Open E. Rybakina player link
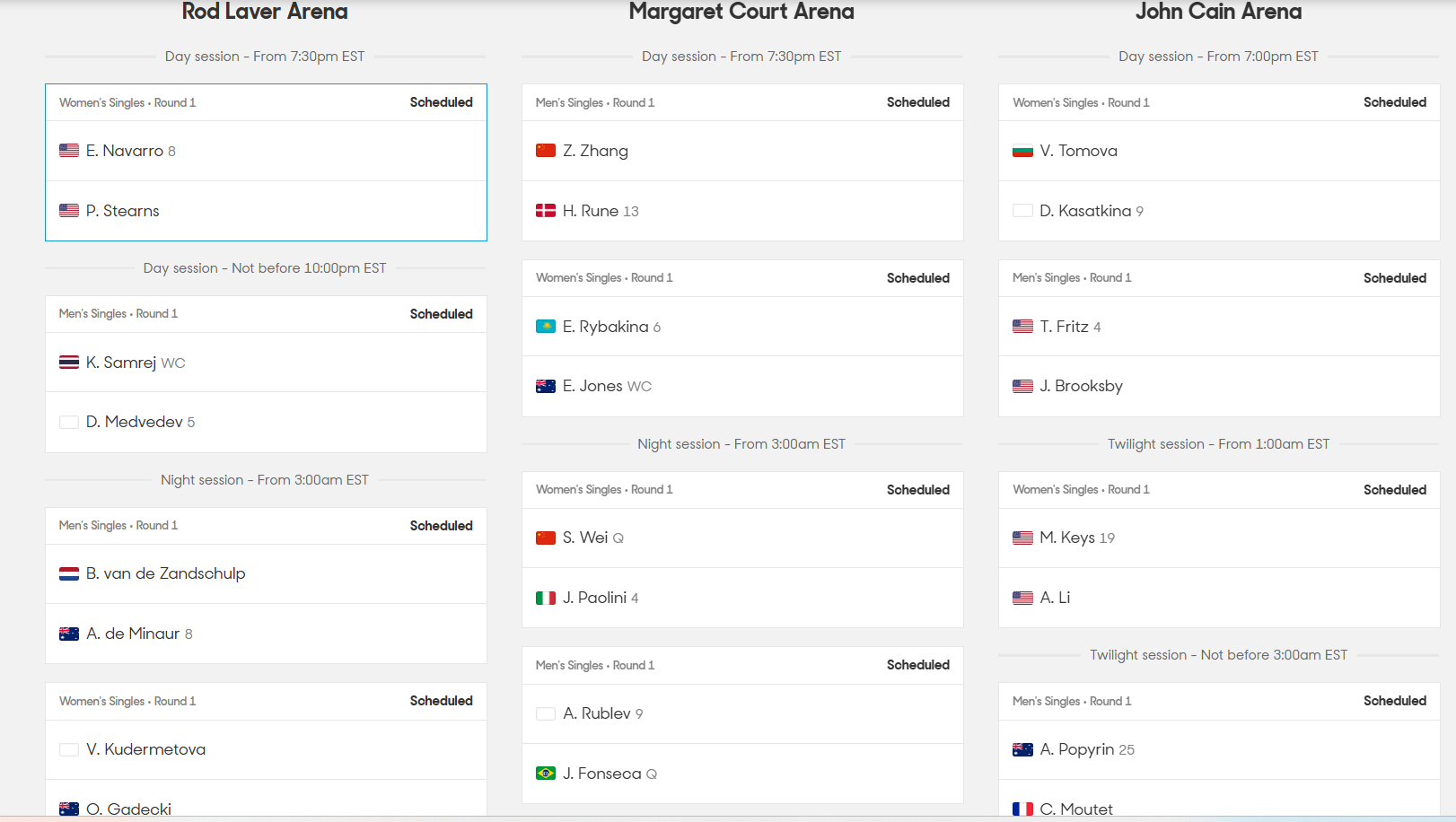This screenshot has width=1456, height=822. pyautogui.click(x=606, y=327)
